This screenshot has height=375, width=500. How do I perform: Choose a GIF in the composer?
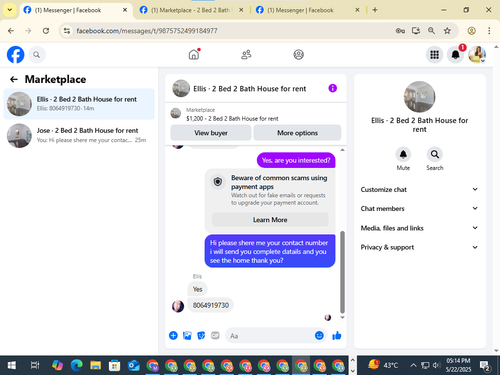coord(215,335)
